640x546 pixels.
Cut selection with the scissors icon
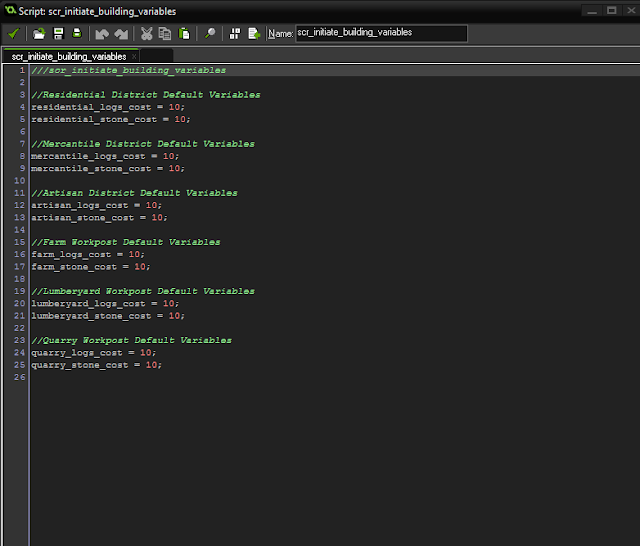(x=146, y=33)
